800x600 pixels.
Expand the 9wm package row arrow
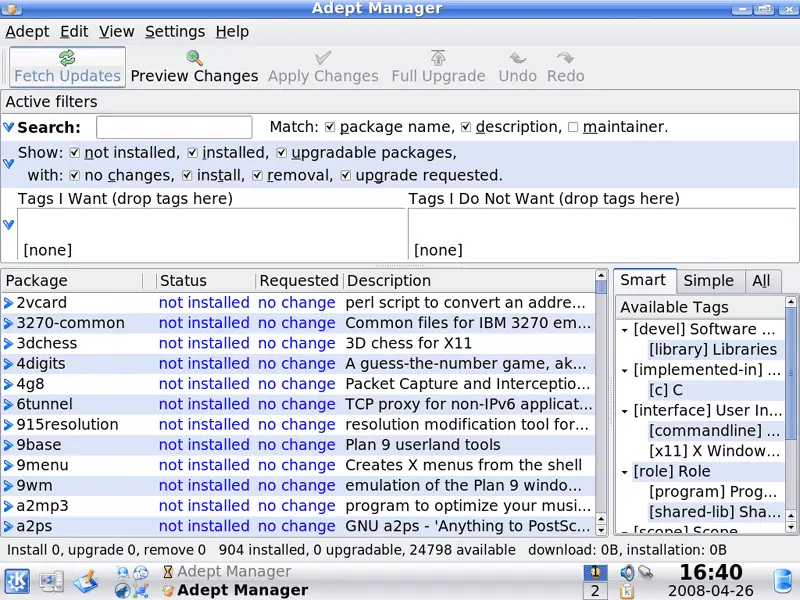click(8, 486)
